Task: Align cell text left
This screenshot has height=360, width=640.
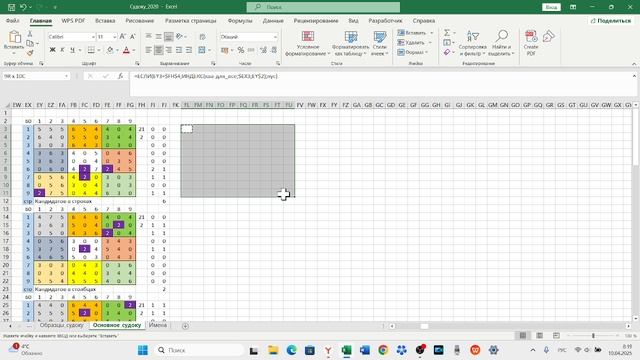Action: (x=149, y=50)
